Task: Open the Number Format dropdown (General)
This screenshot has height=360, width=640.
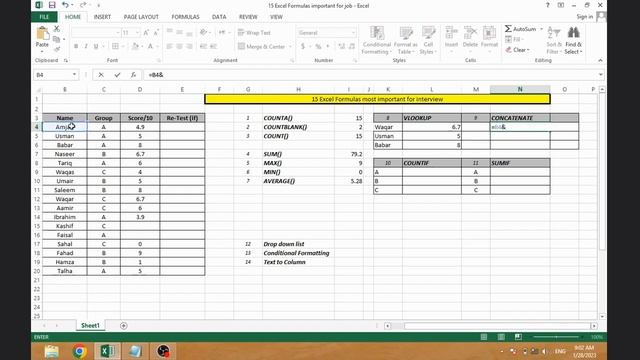Action: [x=353, y=33]
